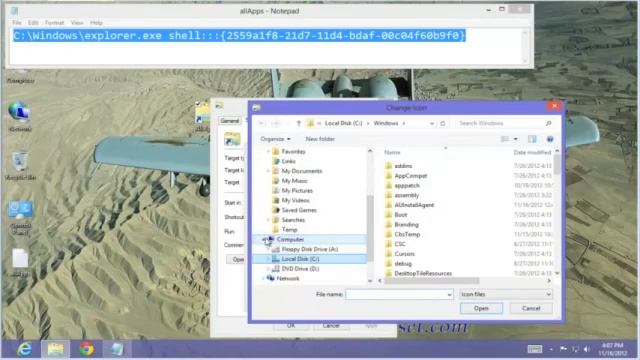
Task: Open Notepad Edit menu
Action: coord(33,22)
